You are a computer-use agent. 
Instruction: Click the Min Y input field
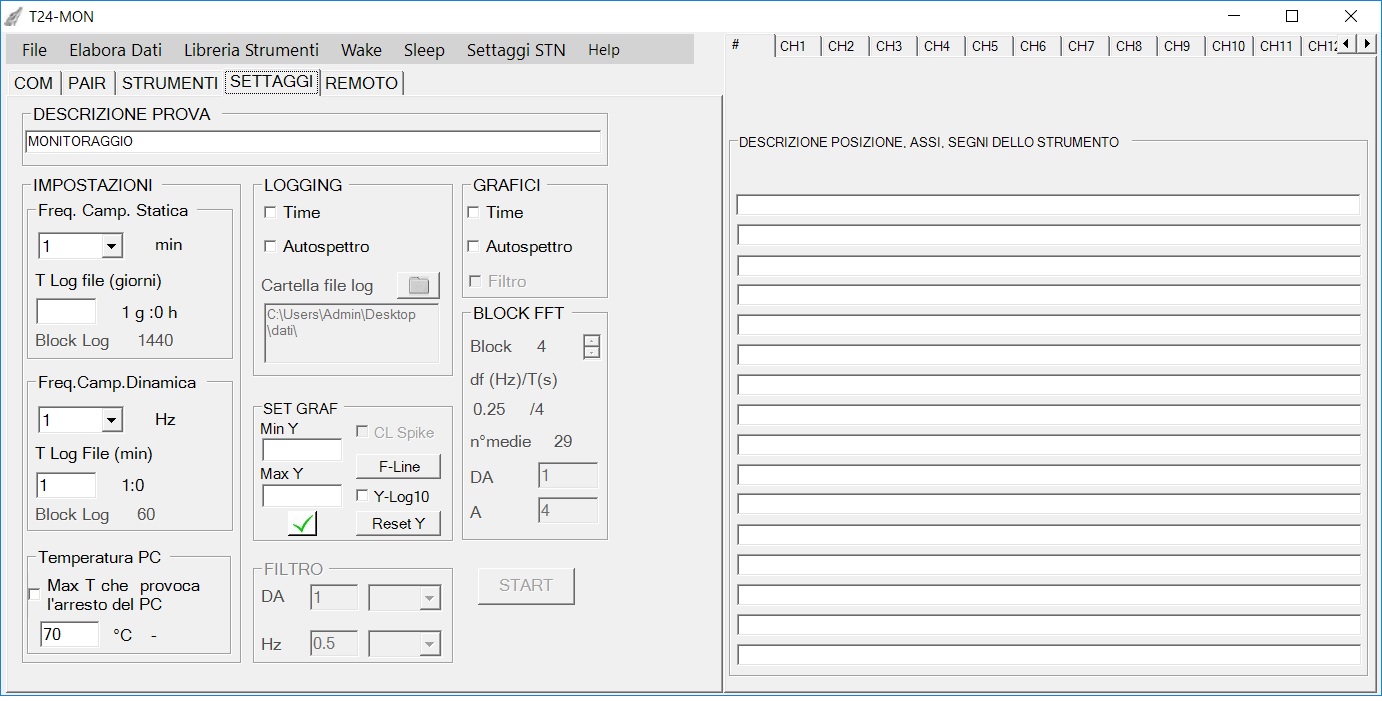(x=301, y=450)
